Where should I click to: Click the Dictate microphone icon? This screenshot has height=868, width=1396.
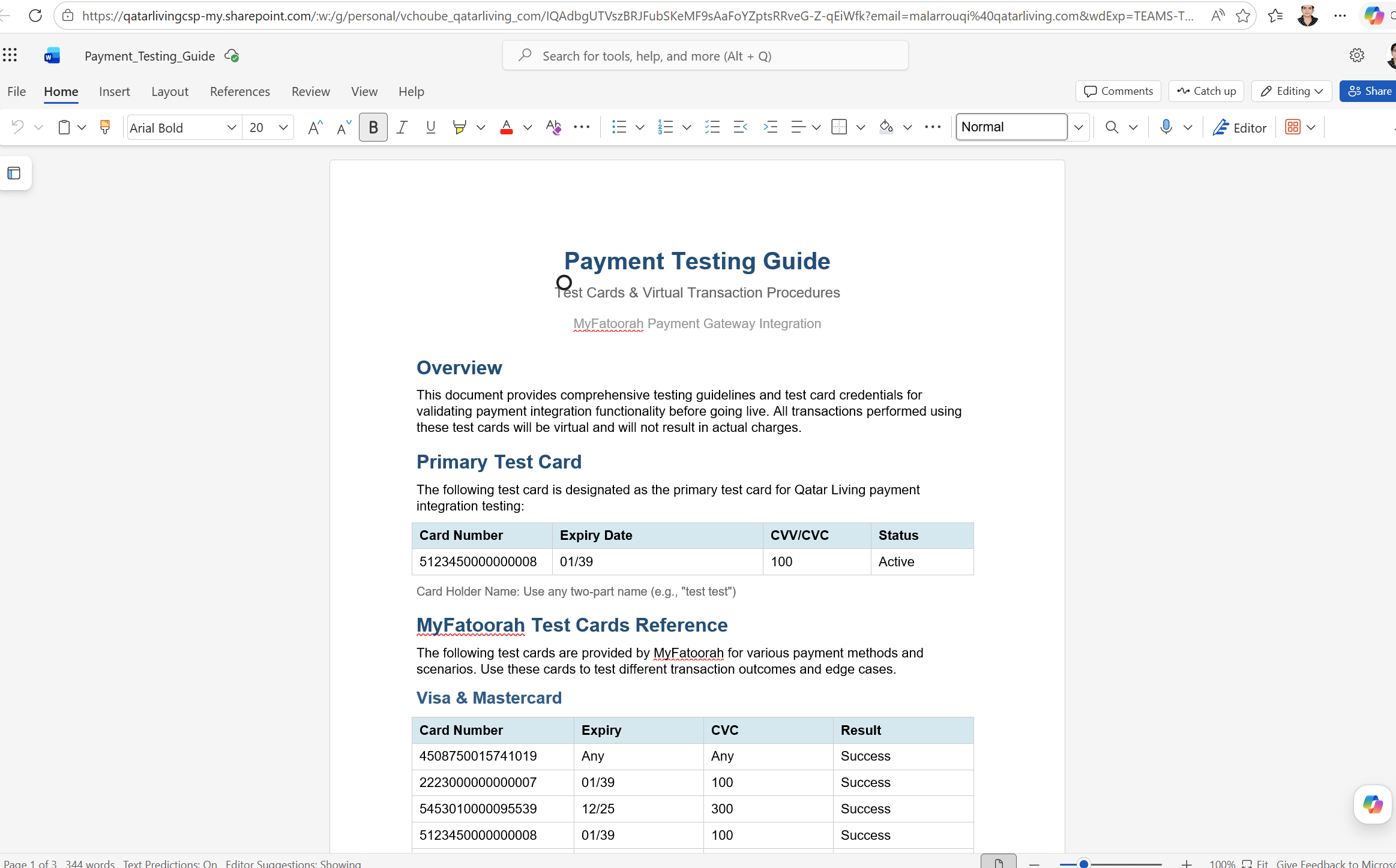(1166, 127)
